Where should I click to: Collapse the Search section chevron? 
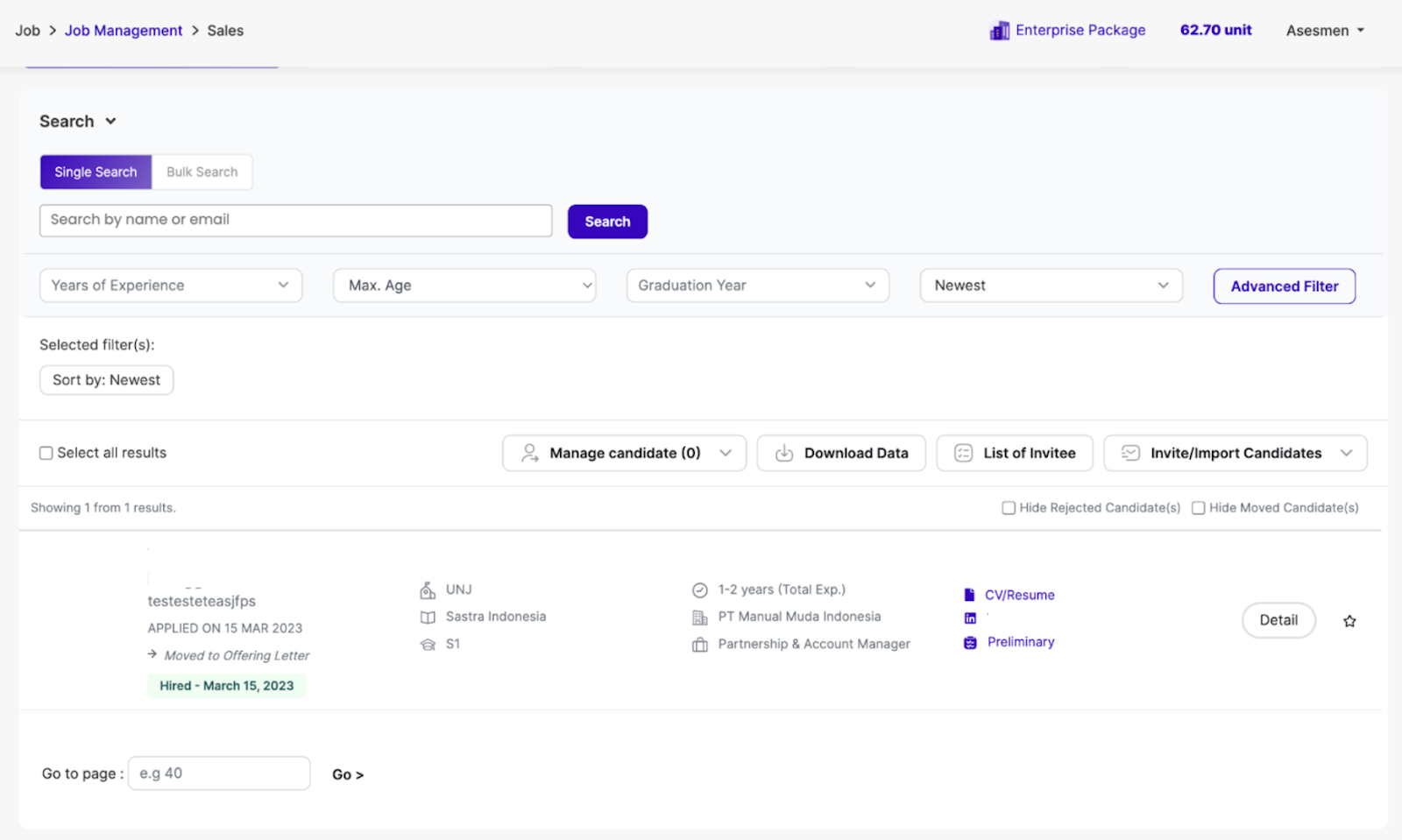(110, 122)
